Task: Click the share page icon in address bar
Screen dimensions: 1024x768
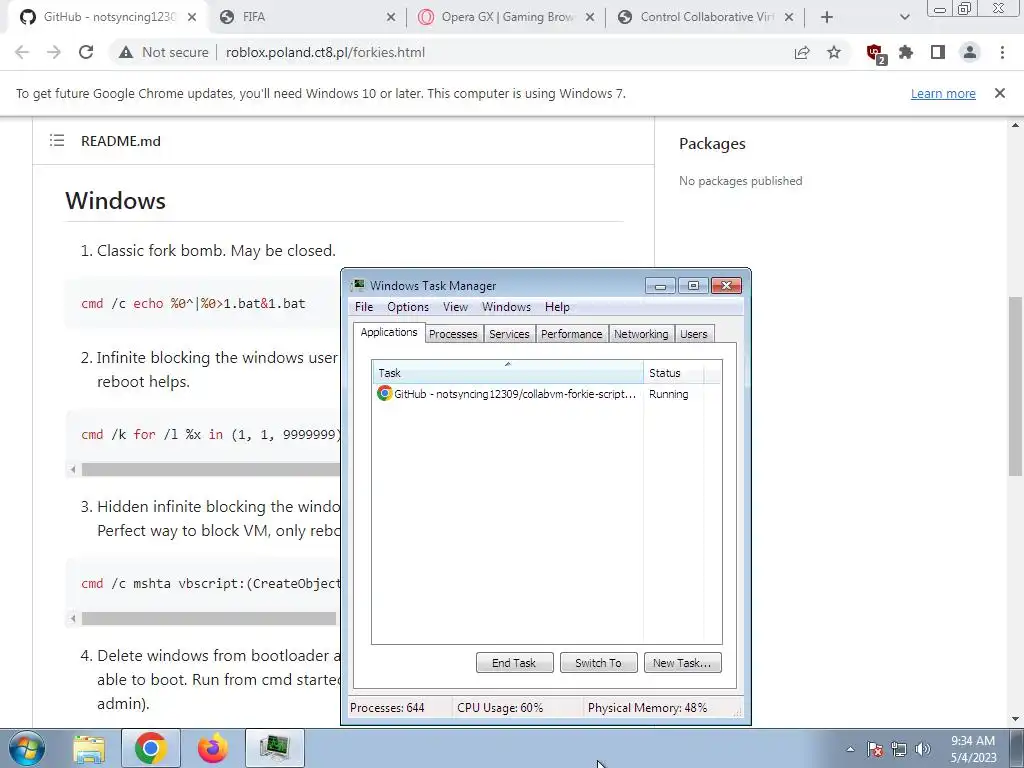Action: tap(802, 52)
